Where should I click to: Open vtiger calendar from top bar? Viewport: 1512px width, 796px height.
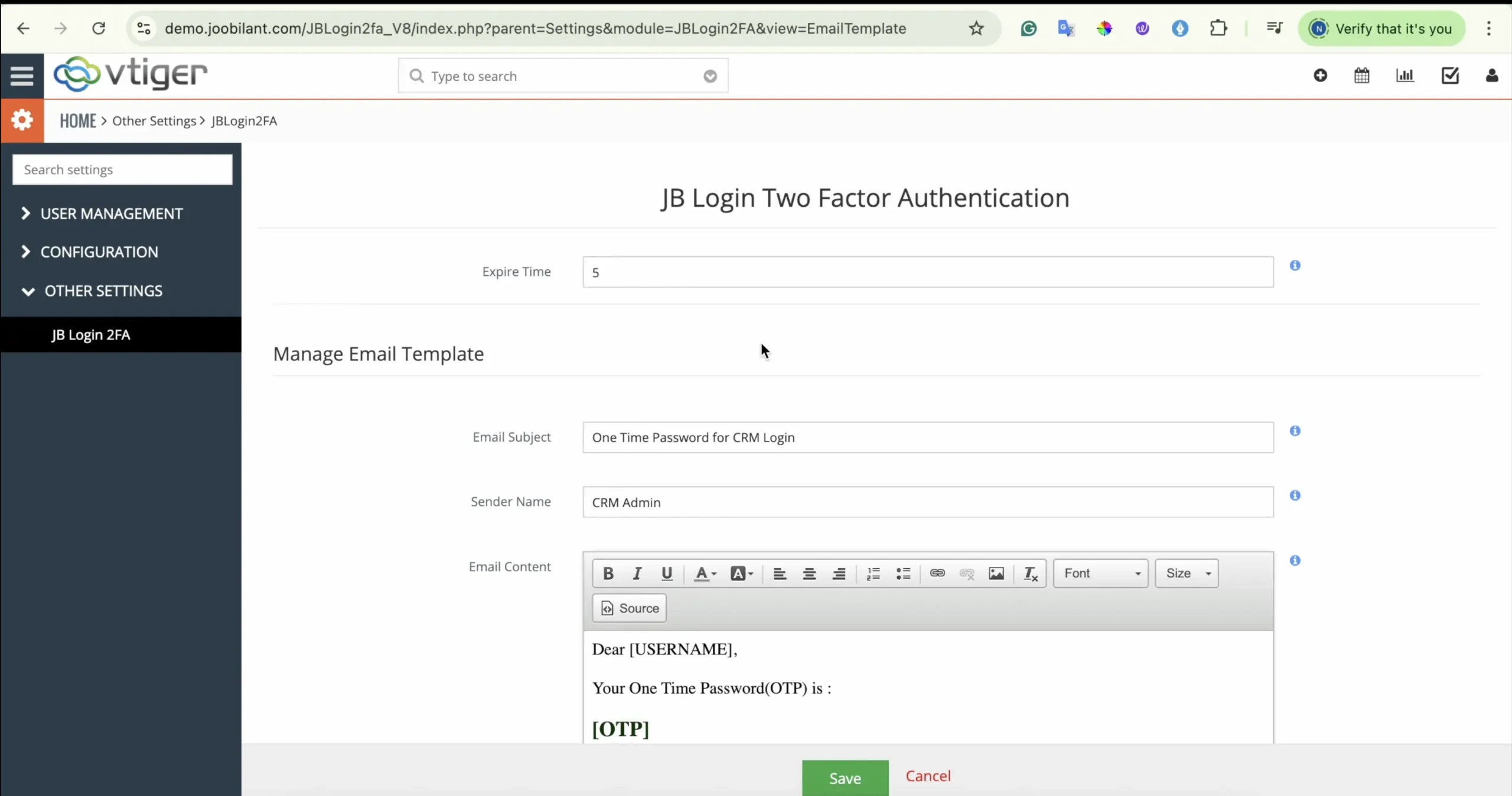point(1361,76)
